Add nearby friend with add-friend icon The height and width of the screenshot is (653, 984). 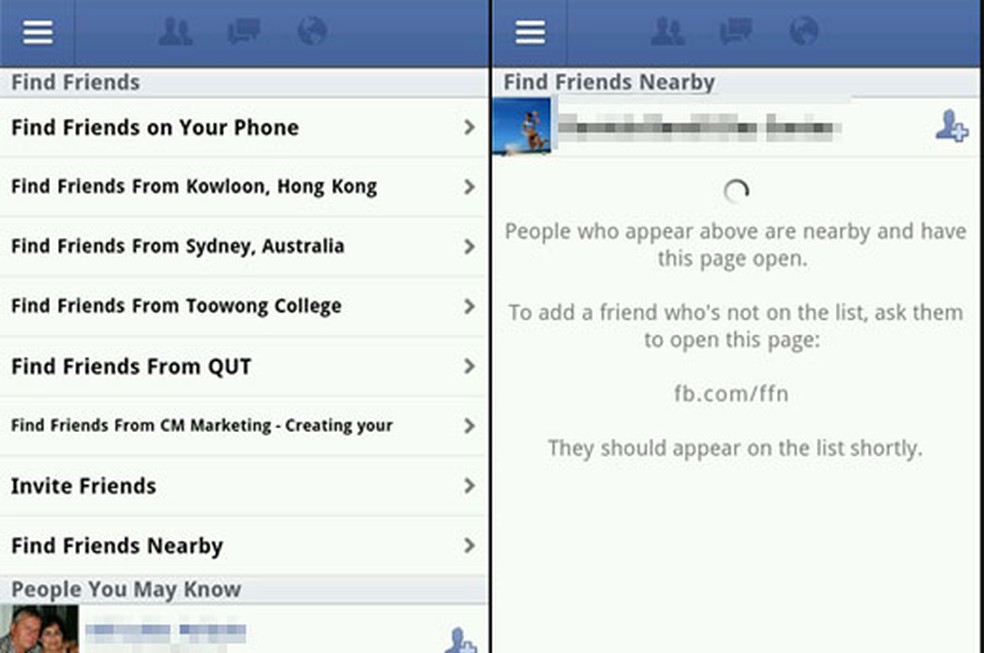(x=951, y=126)
